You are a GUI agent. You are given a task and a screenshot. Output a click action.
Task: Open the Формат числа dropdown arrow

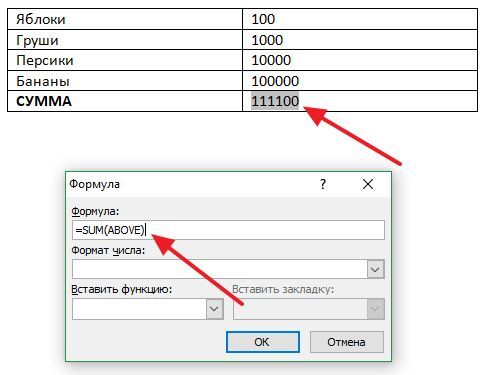point(375,269)
